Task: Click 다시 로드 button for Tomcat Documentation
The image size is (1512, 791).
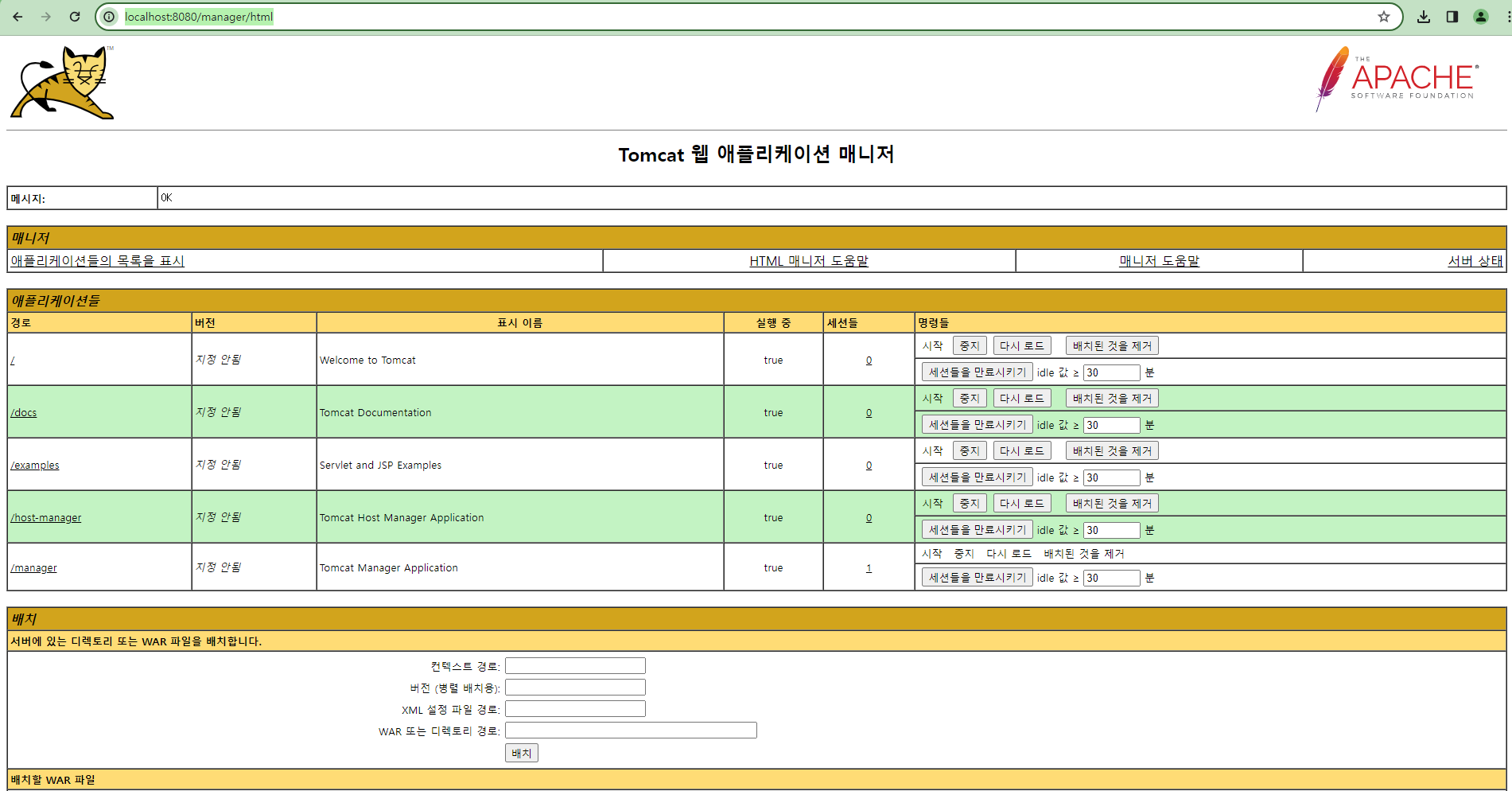Action: coord(1022,399)
